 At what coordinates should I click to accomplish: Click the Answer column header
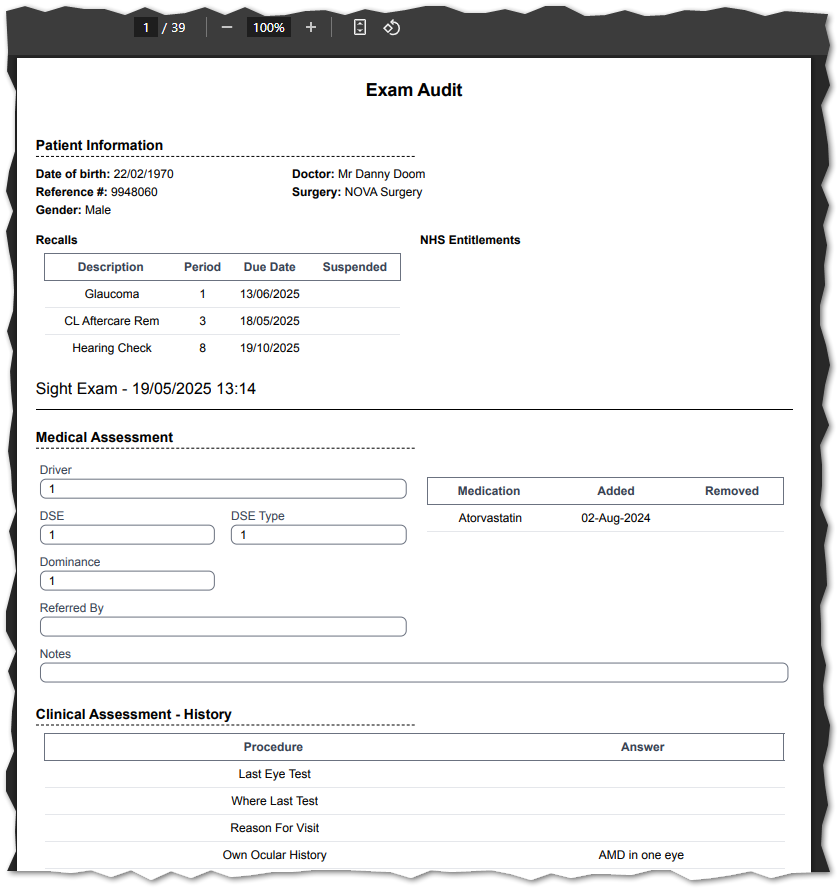(x=642, y=747)
